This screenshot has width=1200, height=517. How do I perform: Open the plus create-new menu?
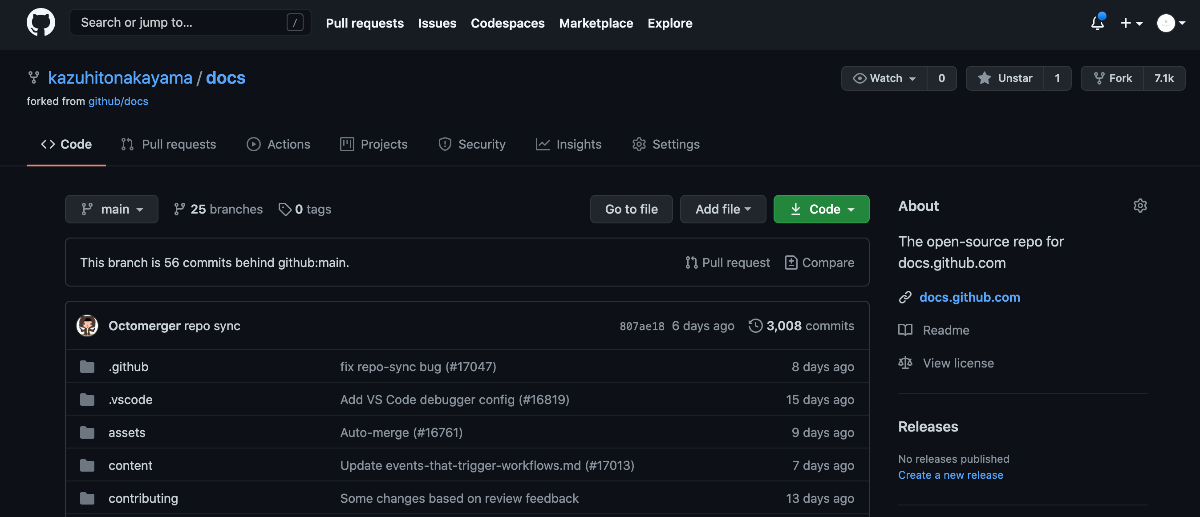[x=1132, y=23]
